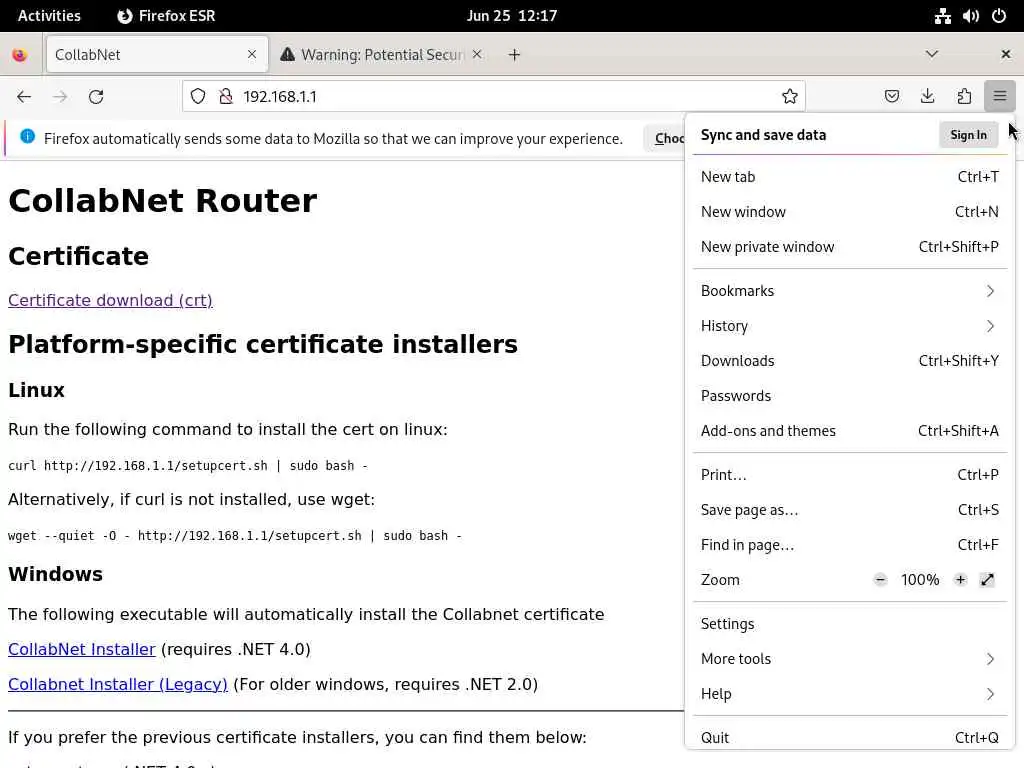Open the clock showing Jun 25 12:17
This screenshot has width=1024, height=768.
pos(512,16)
